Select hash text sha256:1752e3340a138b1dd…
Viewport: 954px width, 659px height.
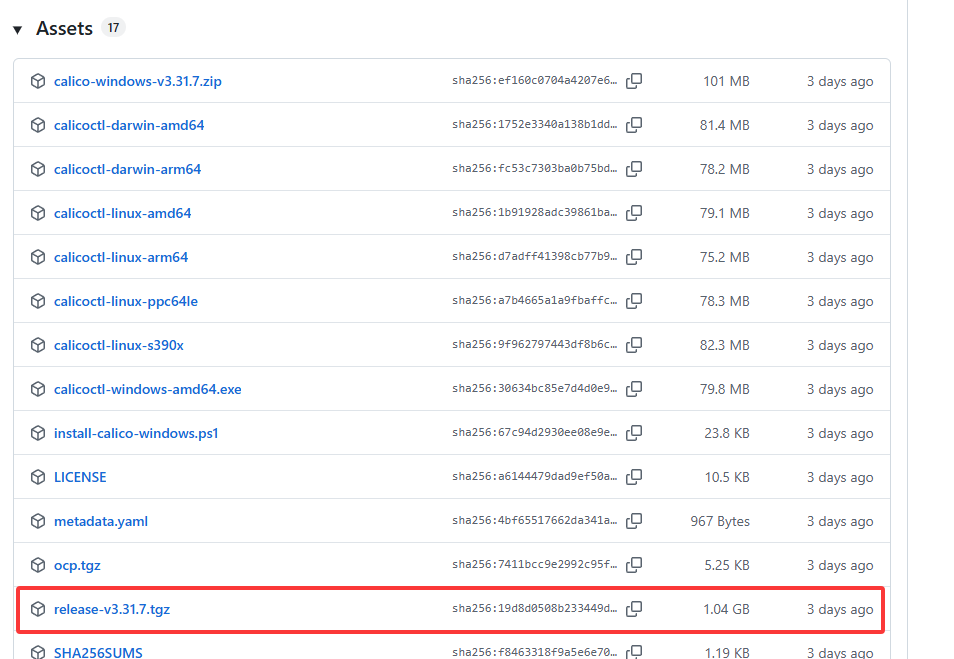(x=534, y=124)
